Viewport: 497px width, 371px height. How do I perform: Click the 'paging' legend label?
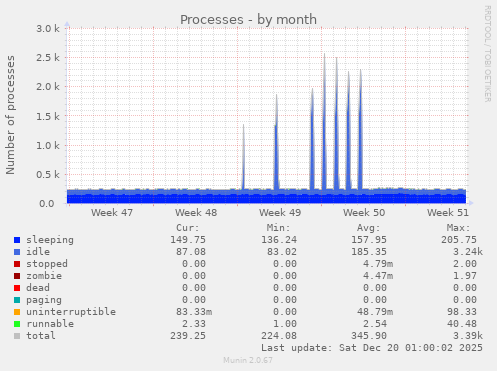[44, 300]
